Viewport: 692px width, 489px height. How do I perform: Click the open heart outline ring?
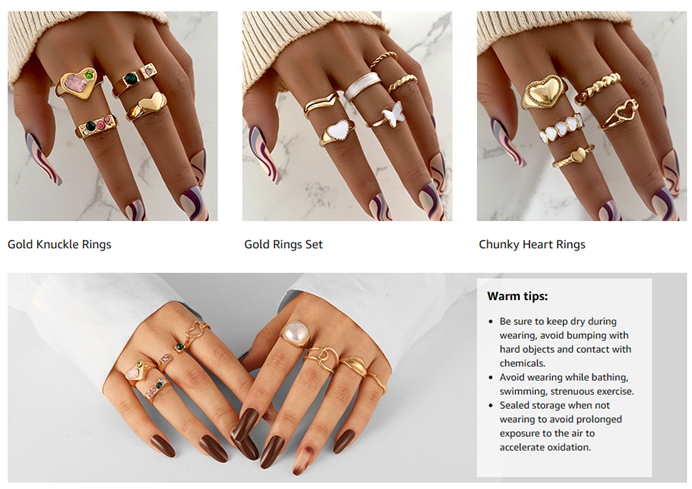(620, 114)
